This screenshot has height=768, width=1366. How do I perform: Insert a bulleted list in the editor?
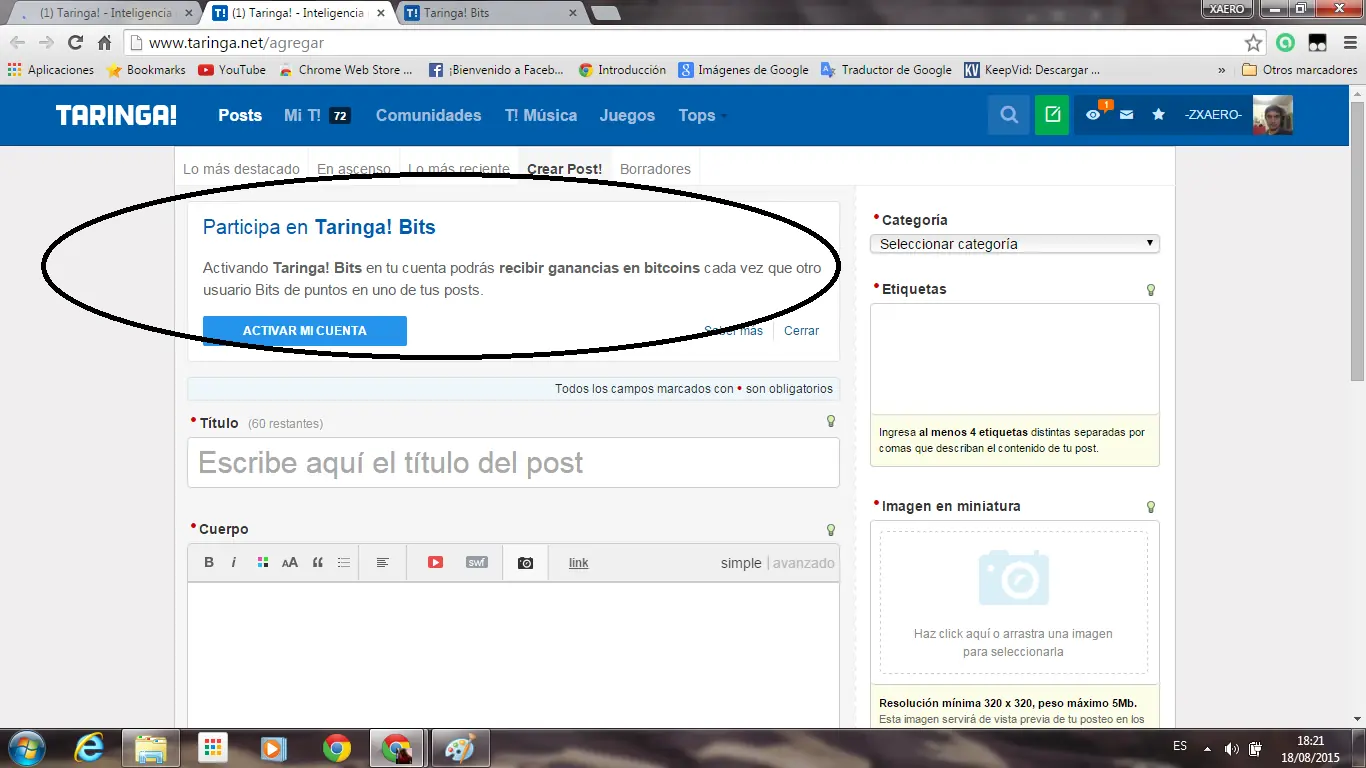(x=344, y=563)
